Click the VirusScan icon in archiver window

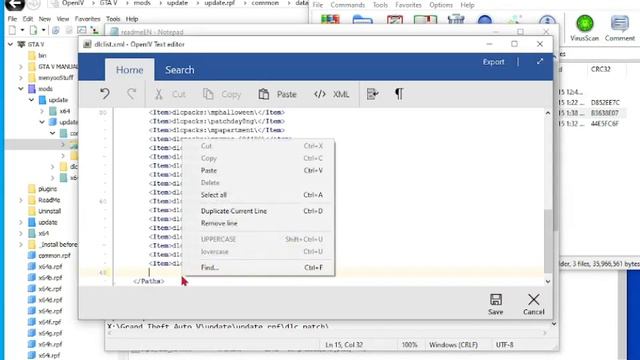click(584, 28)
